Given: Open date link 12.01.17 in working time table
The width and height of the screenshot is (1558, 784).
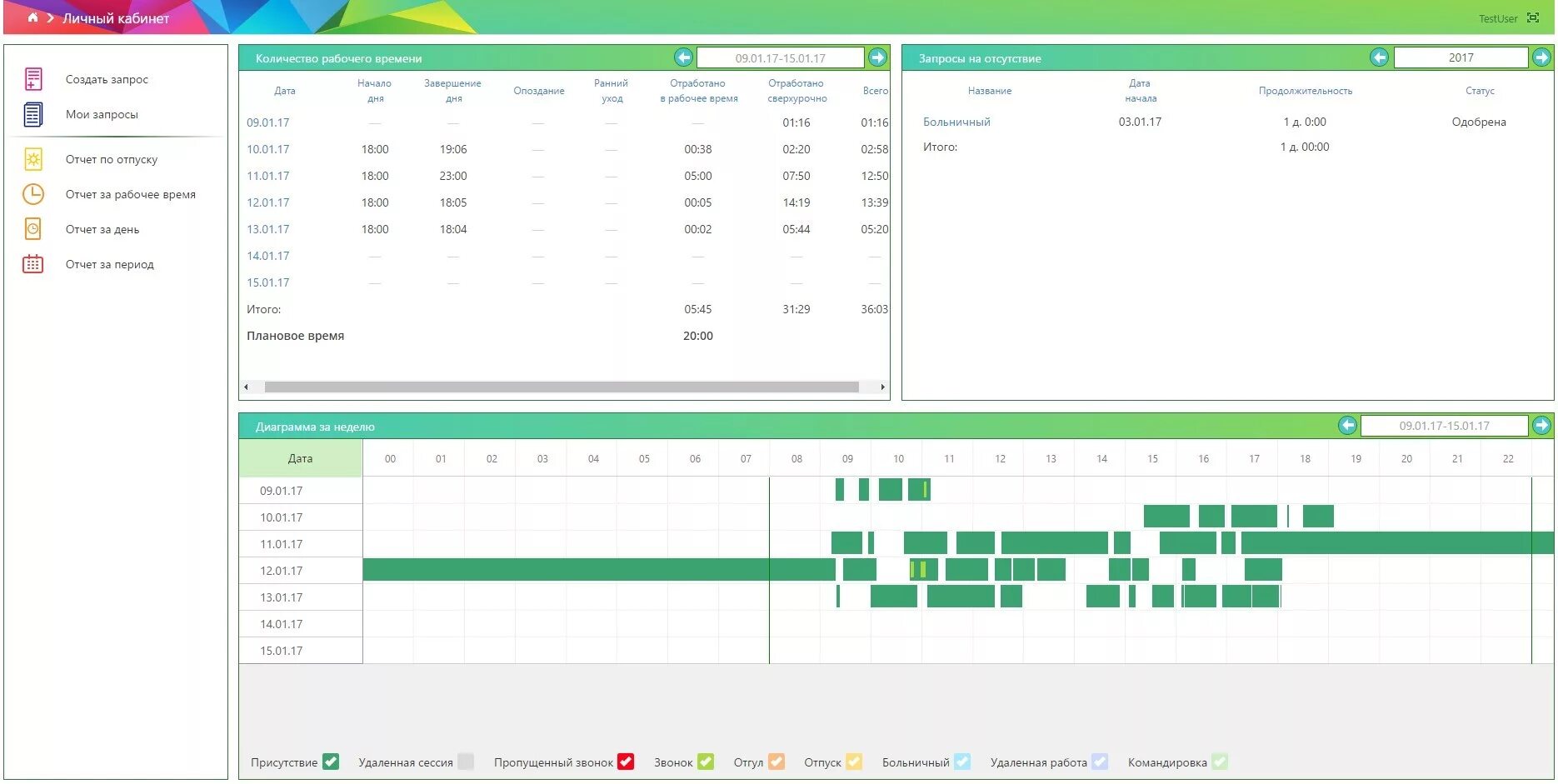Looking at the screenshot, I should [268, 202].
